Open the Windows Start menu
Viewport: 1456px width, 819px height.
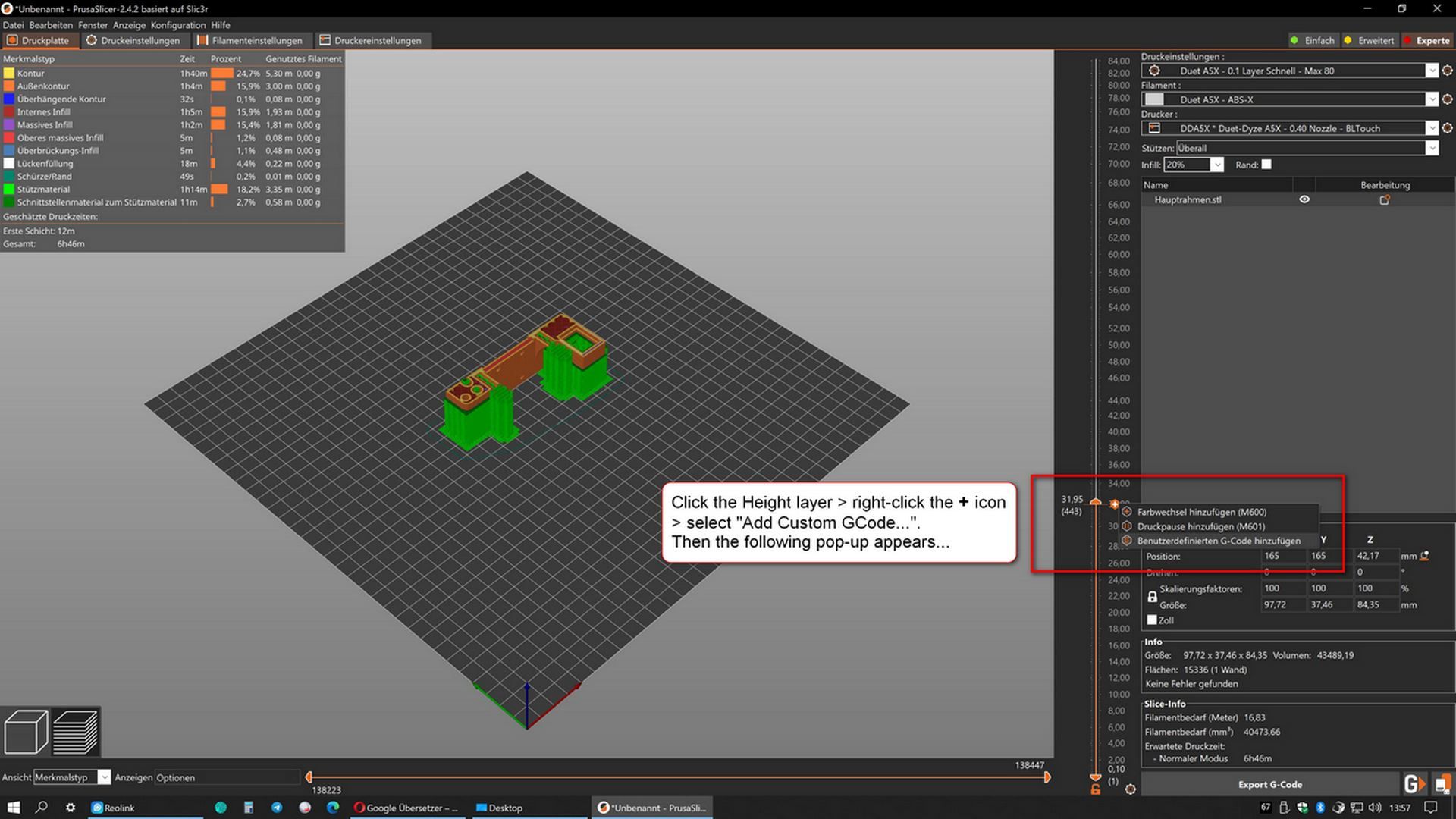[14, 808]
